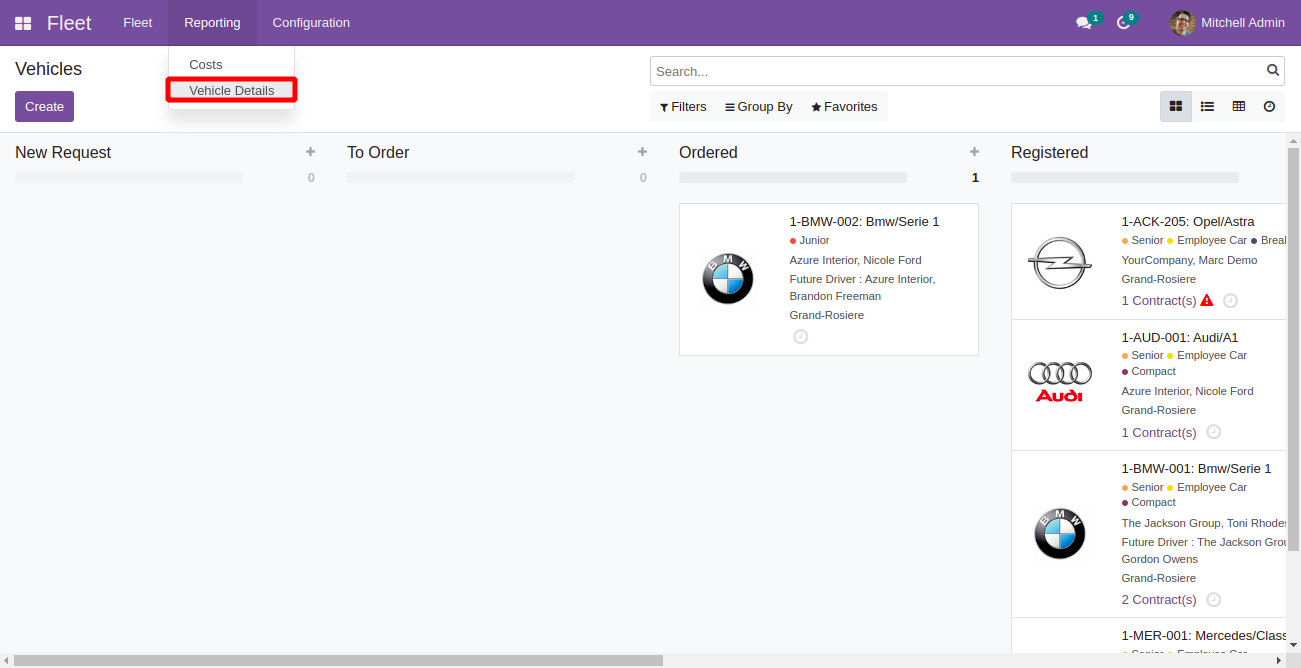The image size is (1301, 668).
Task: Open 1-BMW-001: Bmw/Serie 1 card title
Action: (x=1196, y=468)
